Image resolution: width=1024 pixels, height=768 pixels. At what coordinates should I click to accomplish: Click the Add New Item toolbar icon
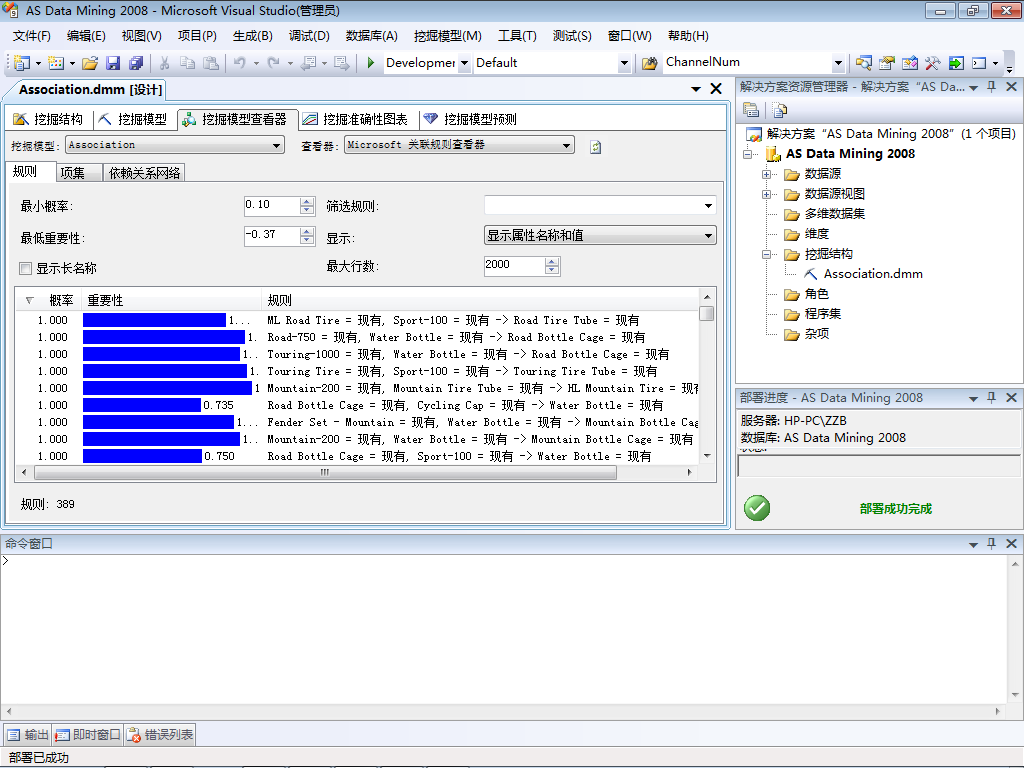tap(56, 63)
